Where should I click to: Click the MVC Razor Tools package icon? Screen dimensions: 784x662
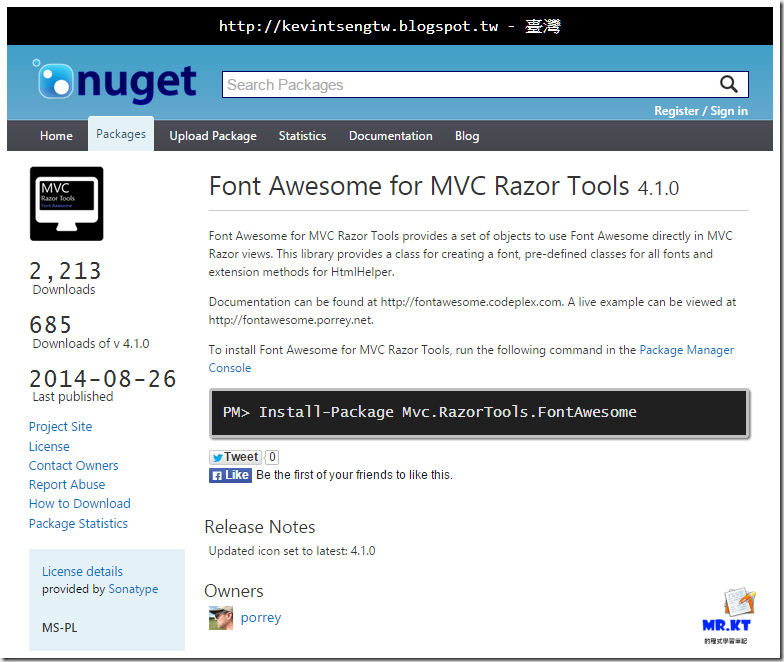[66, 204]
